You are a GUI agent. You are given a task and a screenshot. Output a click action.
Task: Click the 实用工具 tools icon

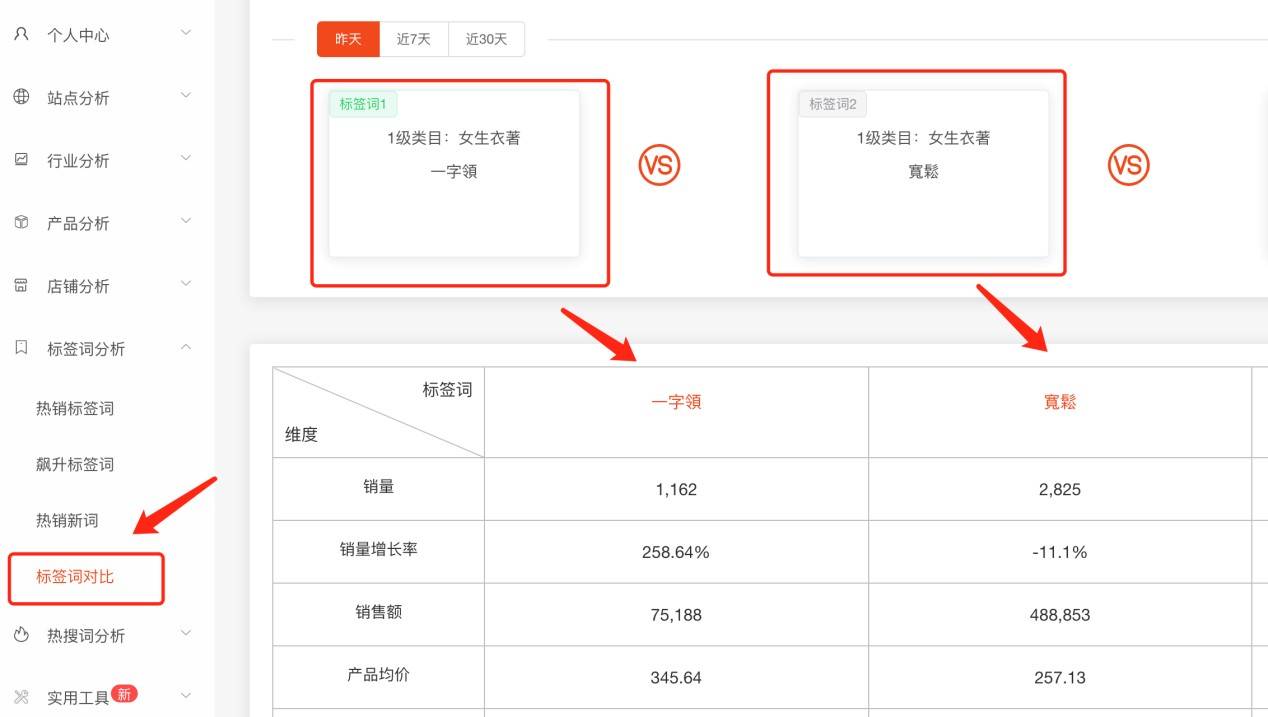click(21, 697)
